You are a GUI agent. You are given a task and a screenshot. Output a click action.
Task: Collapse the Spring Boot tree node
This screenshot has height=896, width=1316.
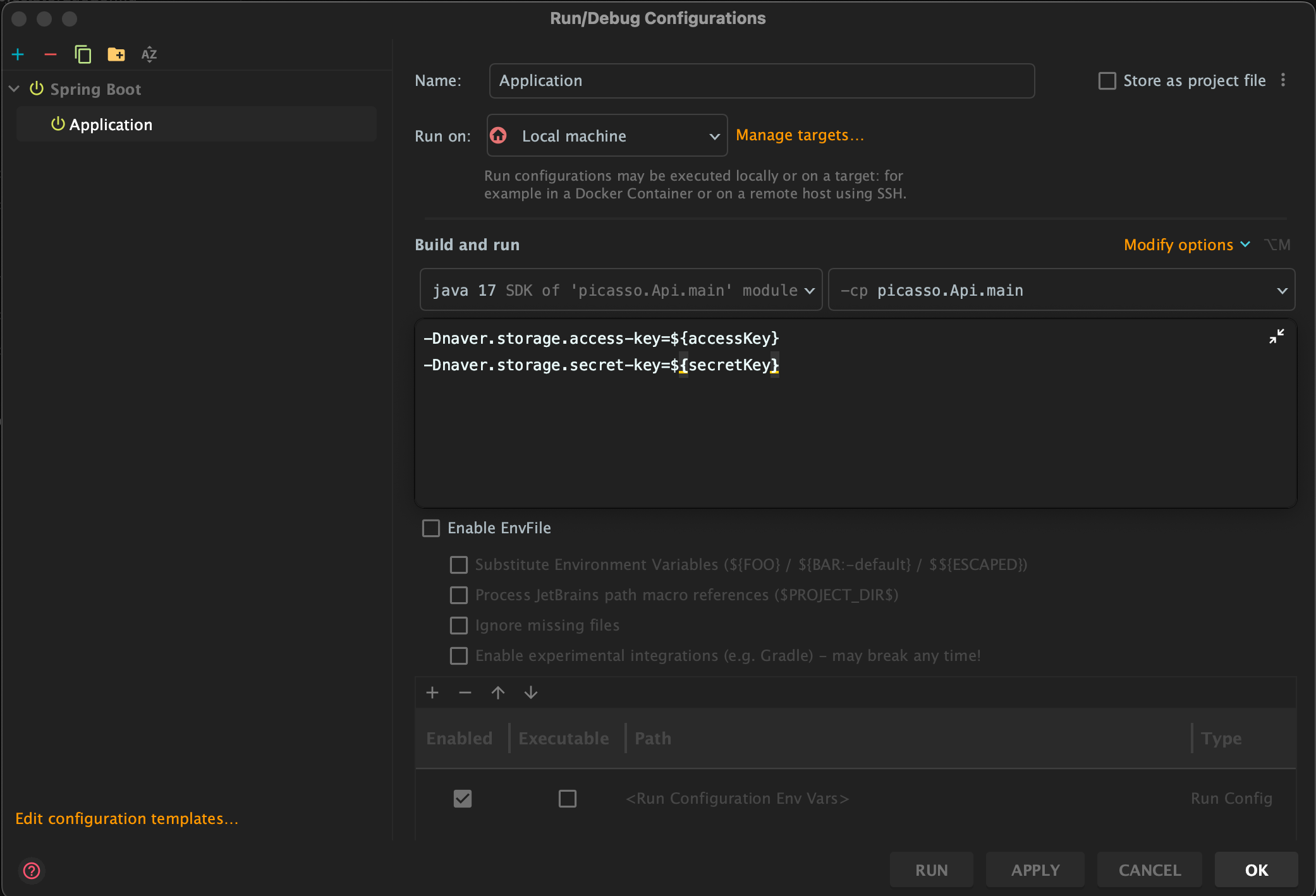(x=15, y=89)
